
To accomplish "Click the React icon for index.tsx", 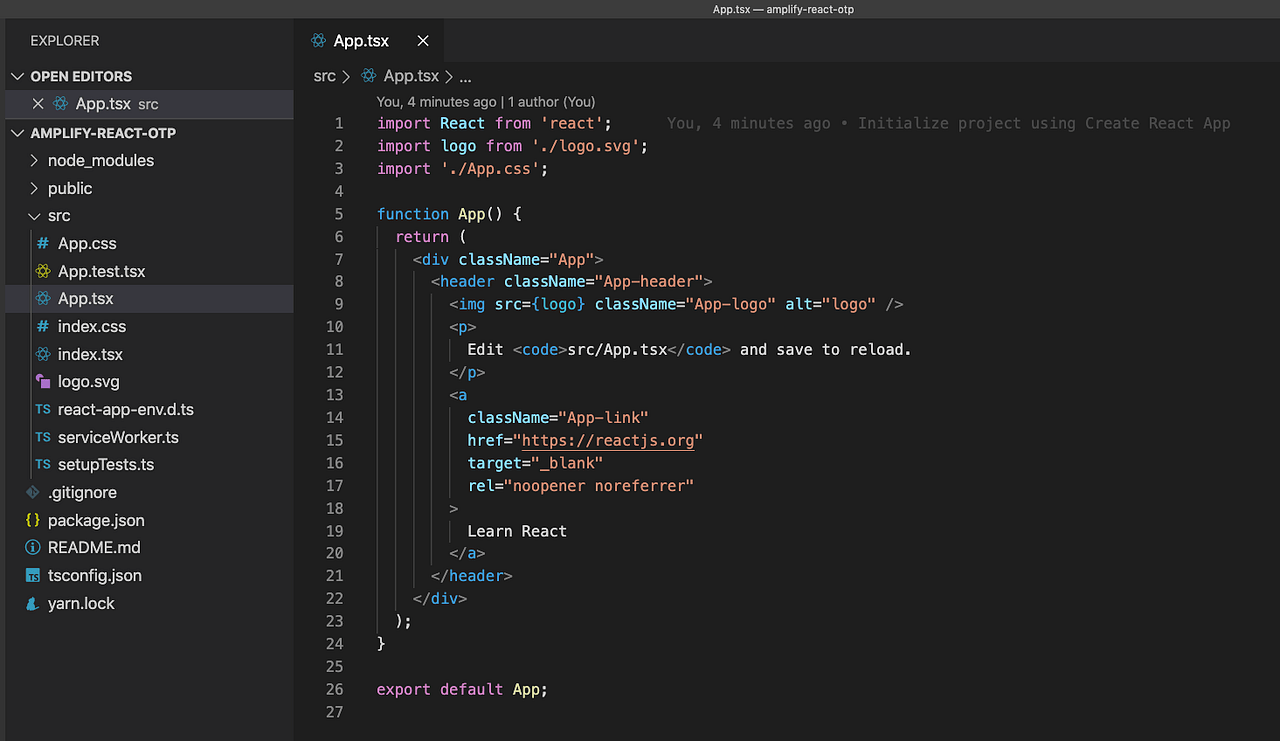I will (42, 354).
